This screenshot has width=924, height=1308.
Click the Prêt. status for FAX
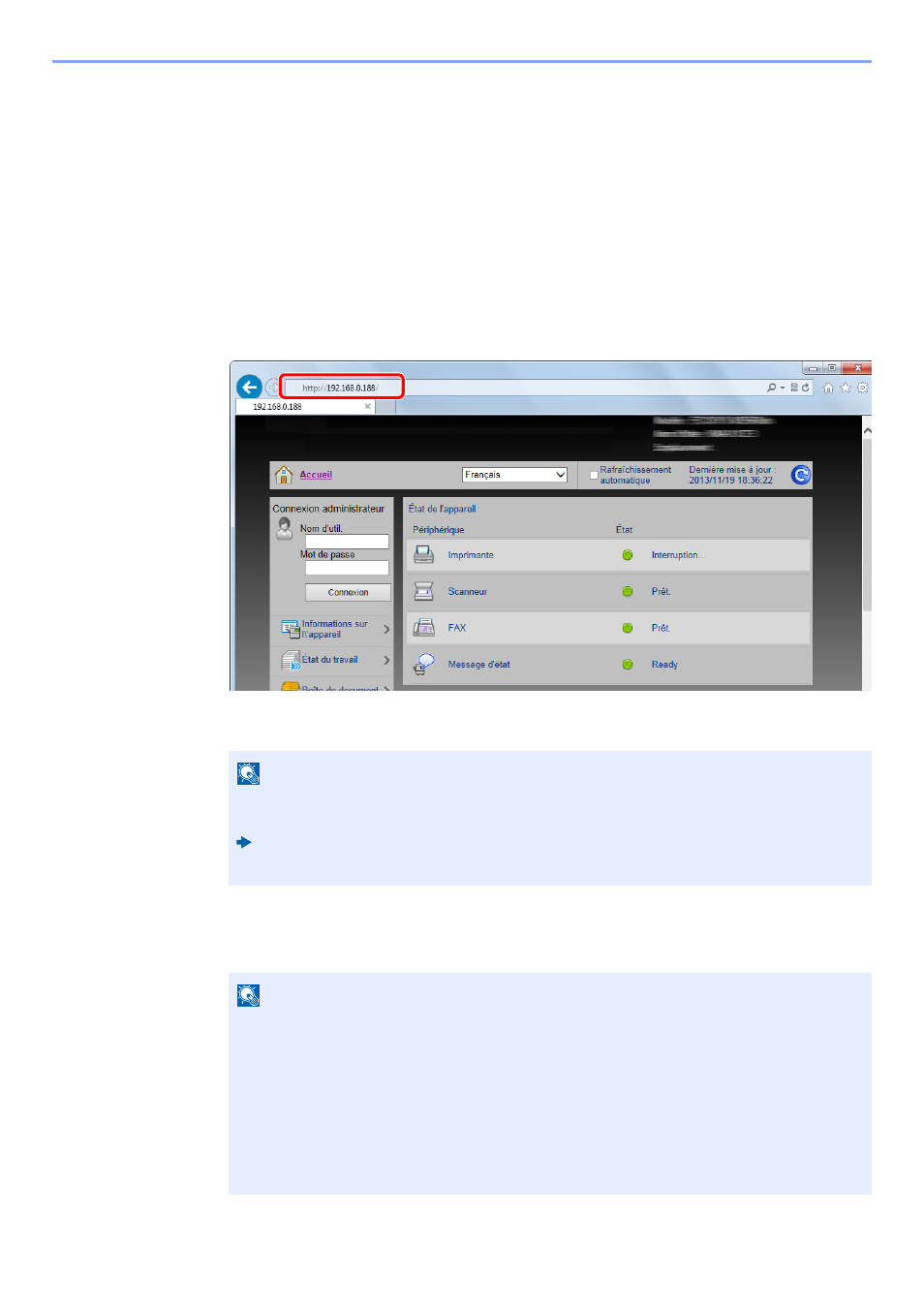(x=661, y=628)
